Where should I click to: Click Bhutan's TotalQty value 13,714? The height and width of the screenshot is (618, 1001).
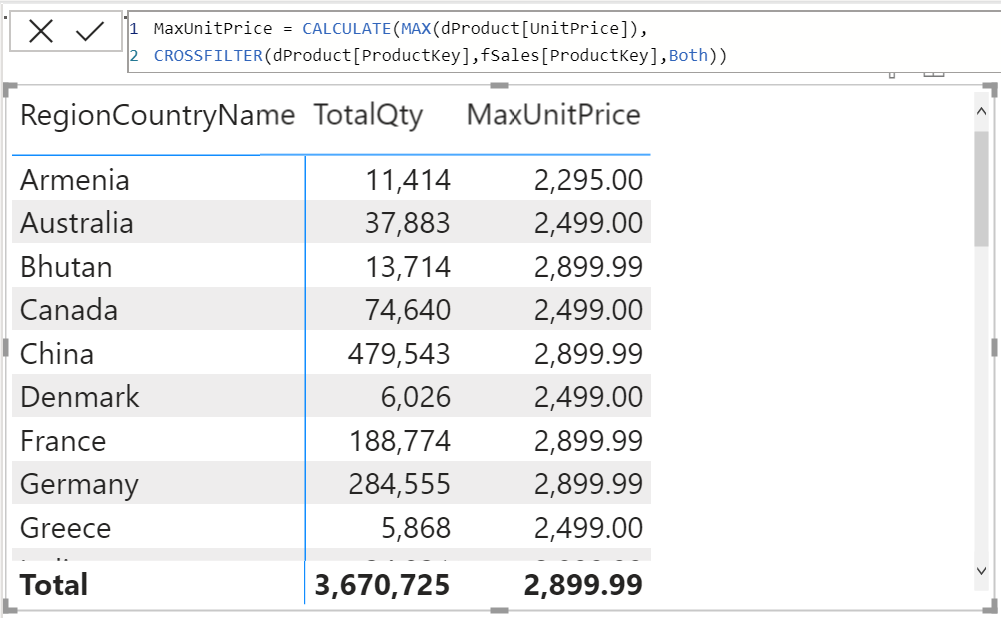(x=408, y=267)
